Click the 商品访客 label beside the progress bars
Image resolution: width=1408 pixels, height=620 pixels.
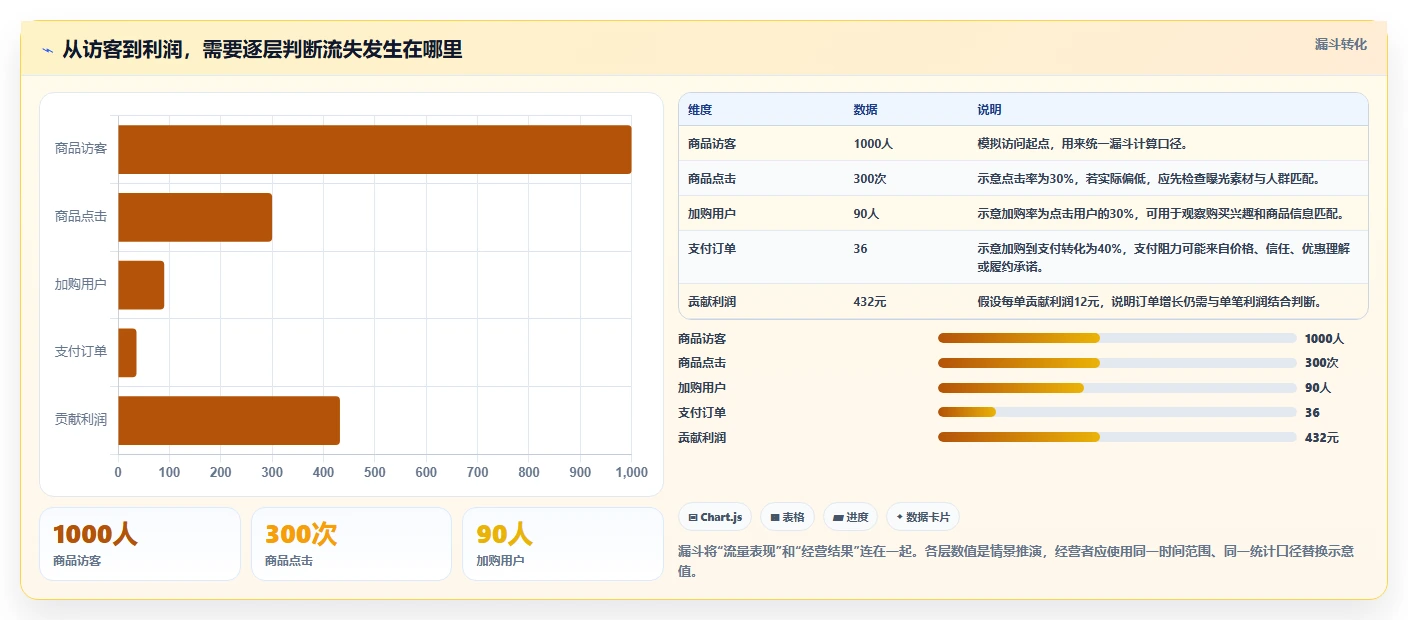tap(702, 339)
